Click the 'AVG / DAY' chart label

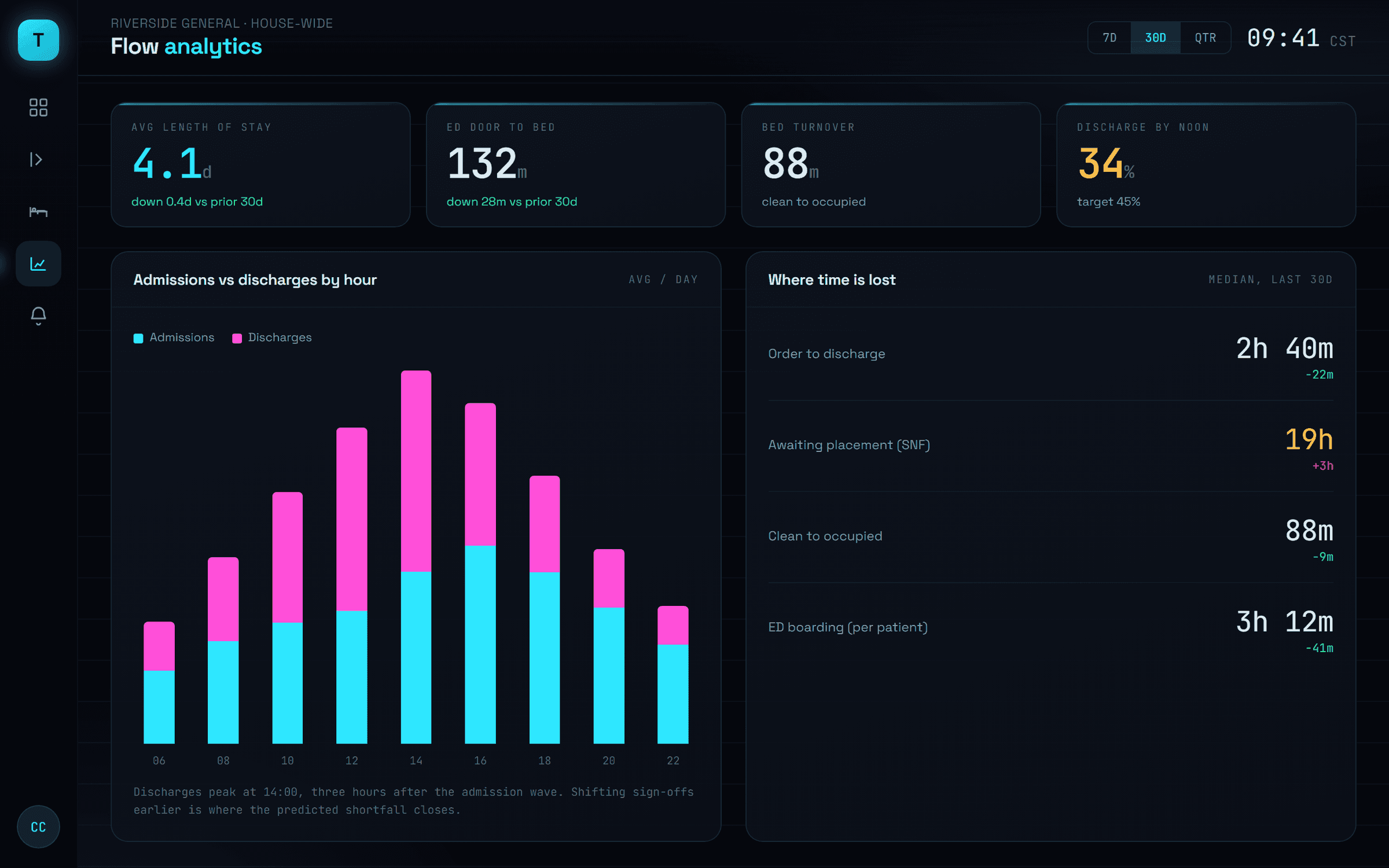pos(663,279)
